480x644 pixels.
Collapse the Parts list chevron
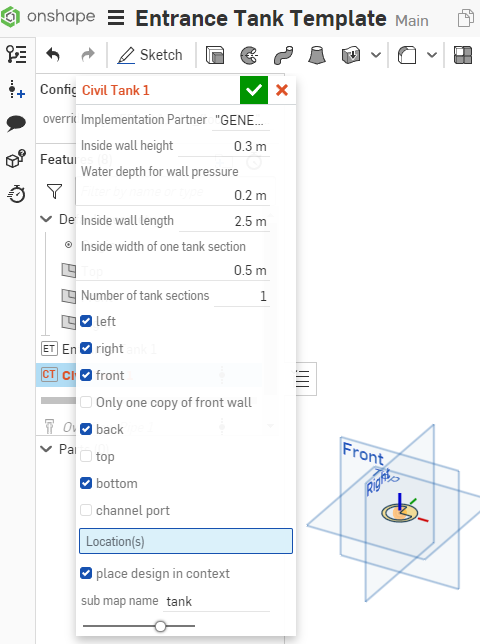pos(46,449)
